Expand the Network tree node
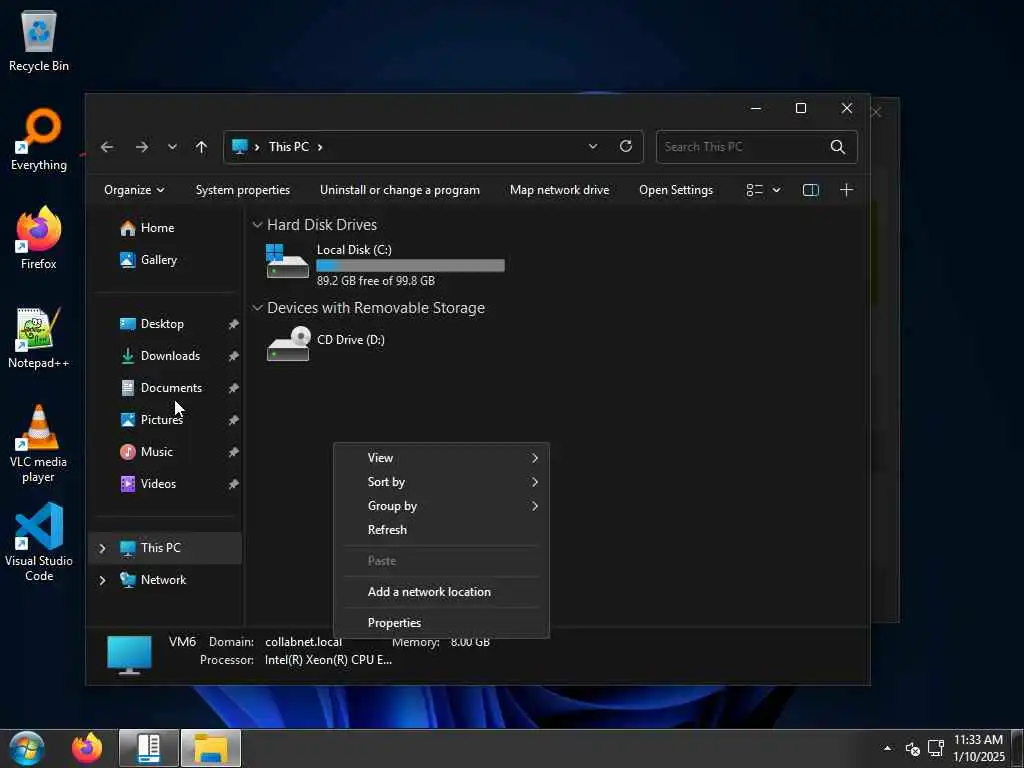Viewport: 1024px width, 768px height. click(103, 580)
